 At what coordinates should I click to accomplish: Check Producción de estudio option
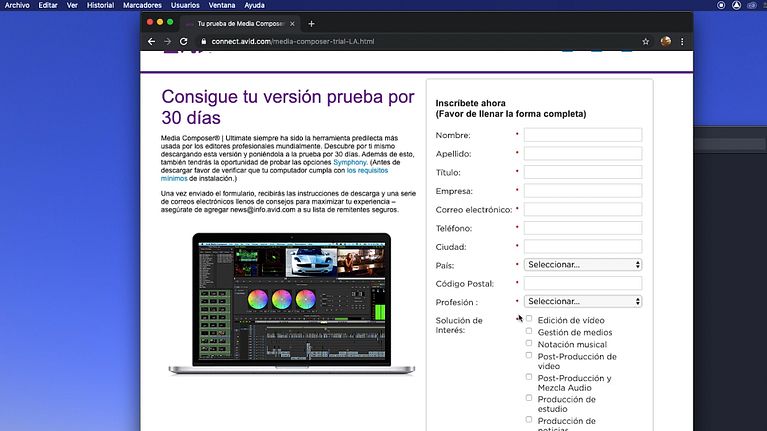(529, 398)
